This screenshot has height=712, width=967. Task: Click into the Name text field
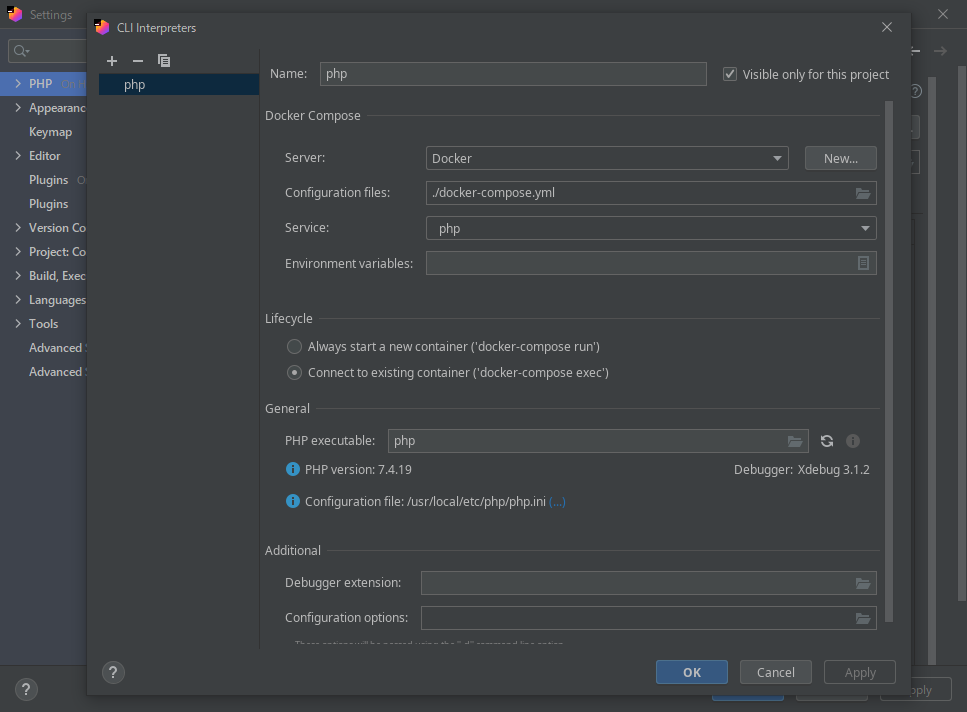tap(513, 74)
